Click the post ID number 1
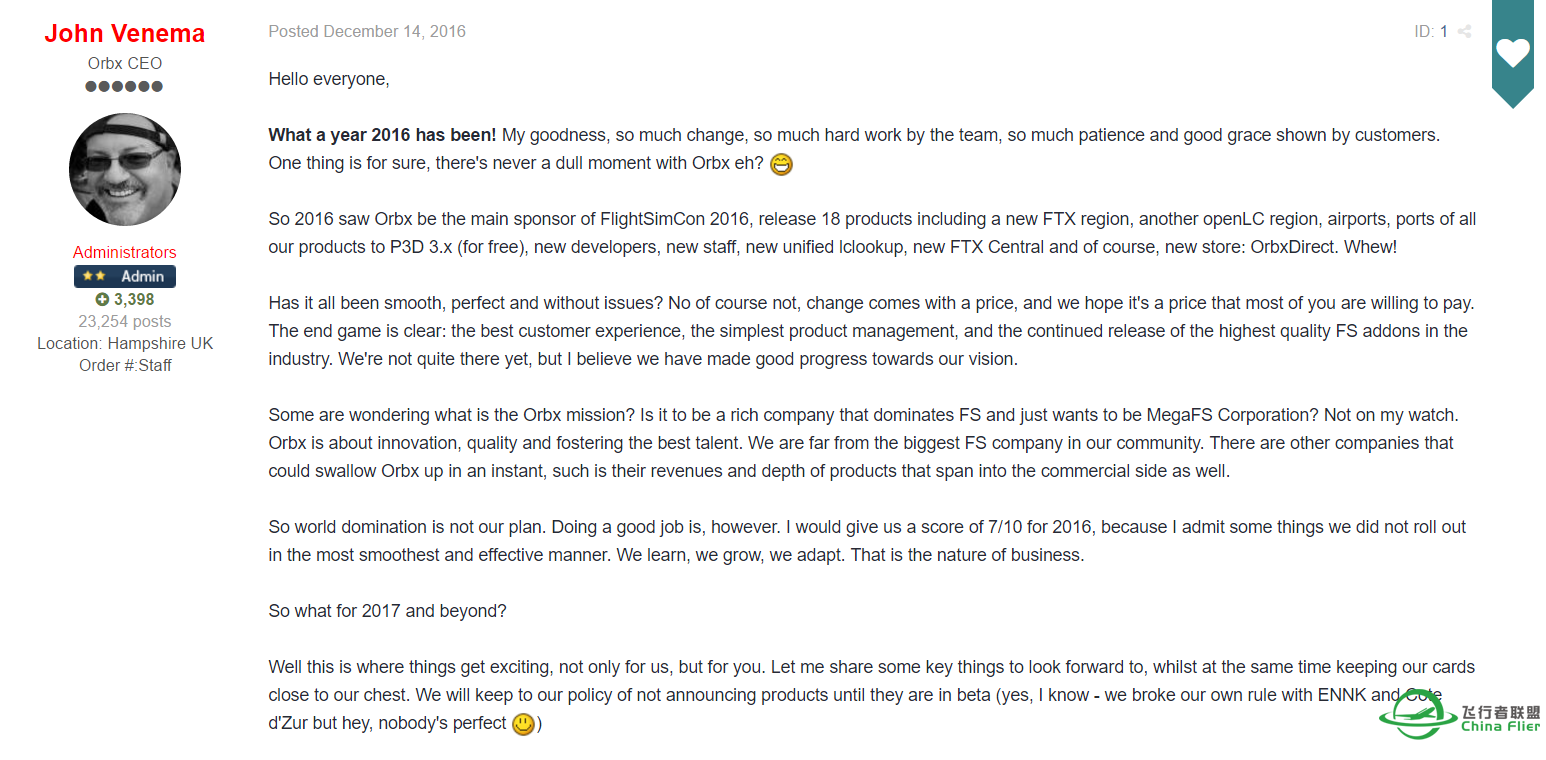 (x=1443, y=32)
